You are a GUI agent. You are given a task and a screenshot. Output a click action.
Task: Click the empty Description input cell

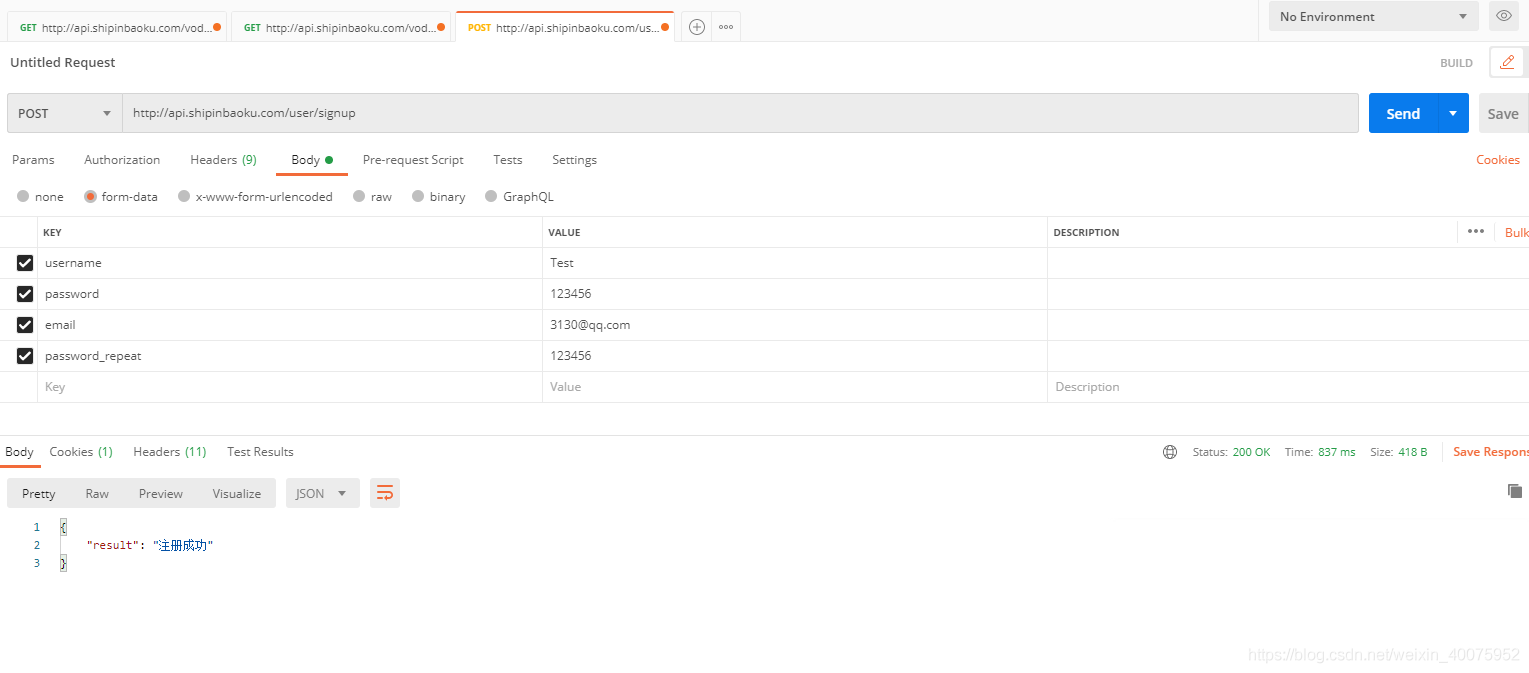point(1288,387)
